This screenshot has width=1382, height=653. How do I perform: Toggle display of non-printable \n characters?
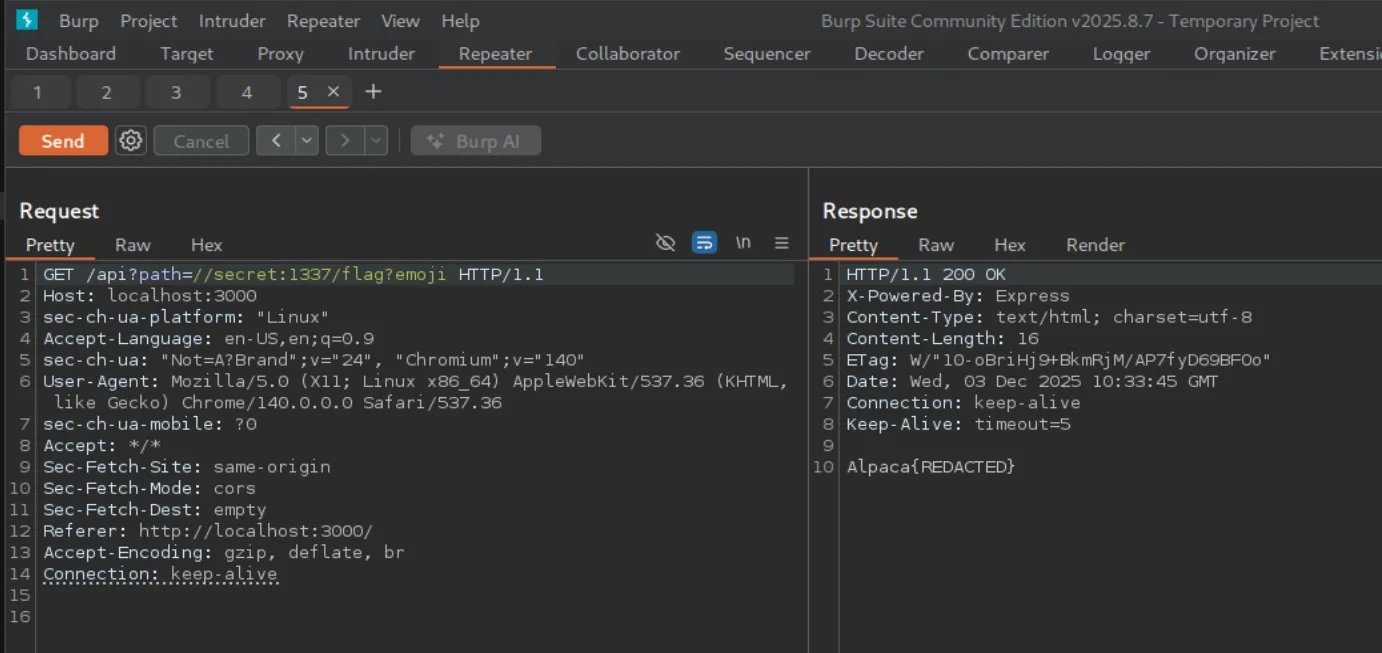pos(743,243)
